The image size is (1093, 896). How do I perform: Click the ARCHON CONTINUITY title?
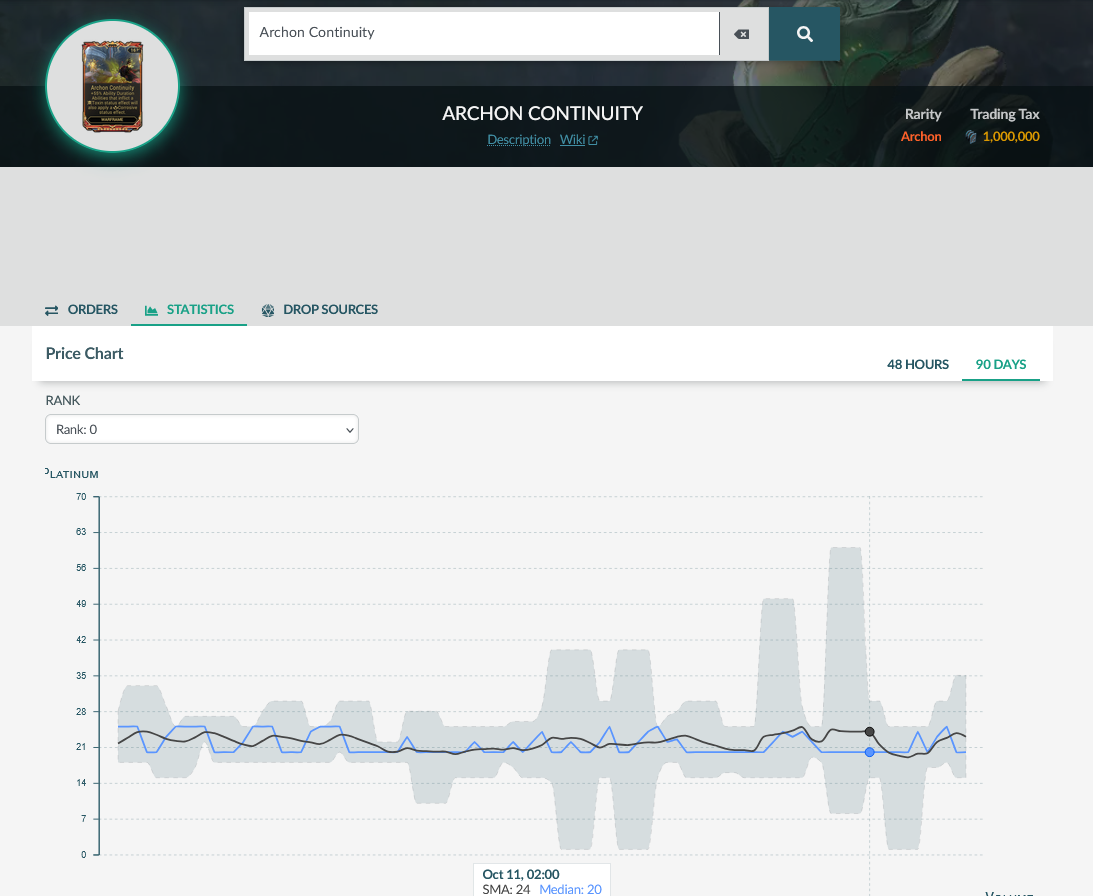(x=542, y=114)
